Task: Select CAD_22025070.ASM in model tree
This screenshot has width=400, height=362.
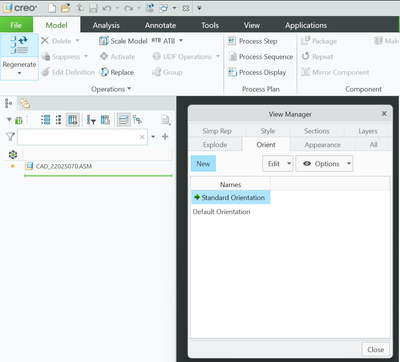Action: 64,166
